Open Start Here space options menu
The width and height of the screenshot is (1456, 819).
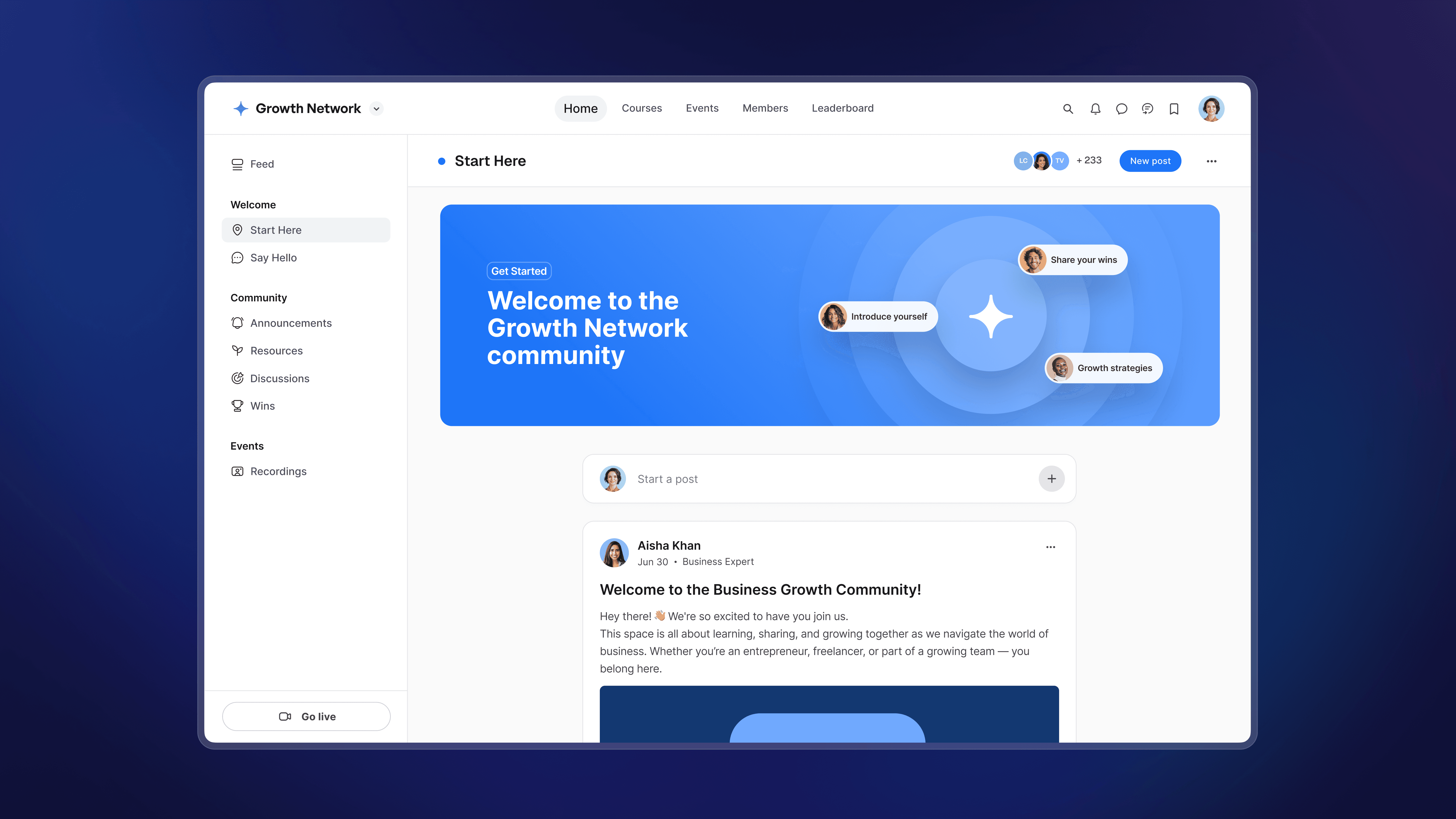click(1211, 161)
